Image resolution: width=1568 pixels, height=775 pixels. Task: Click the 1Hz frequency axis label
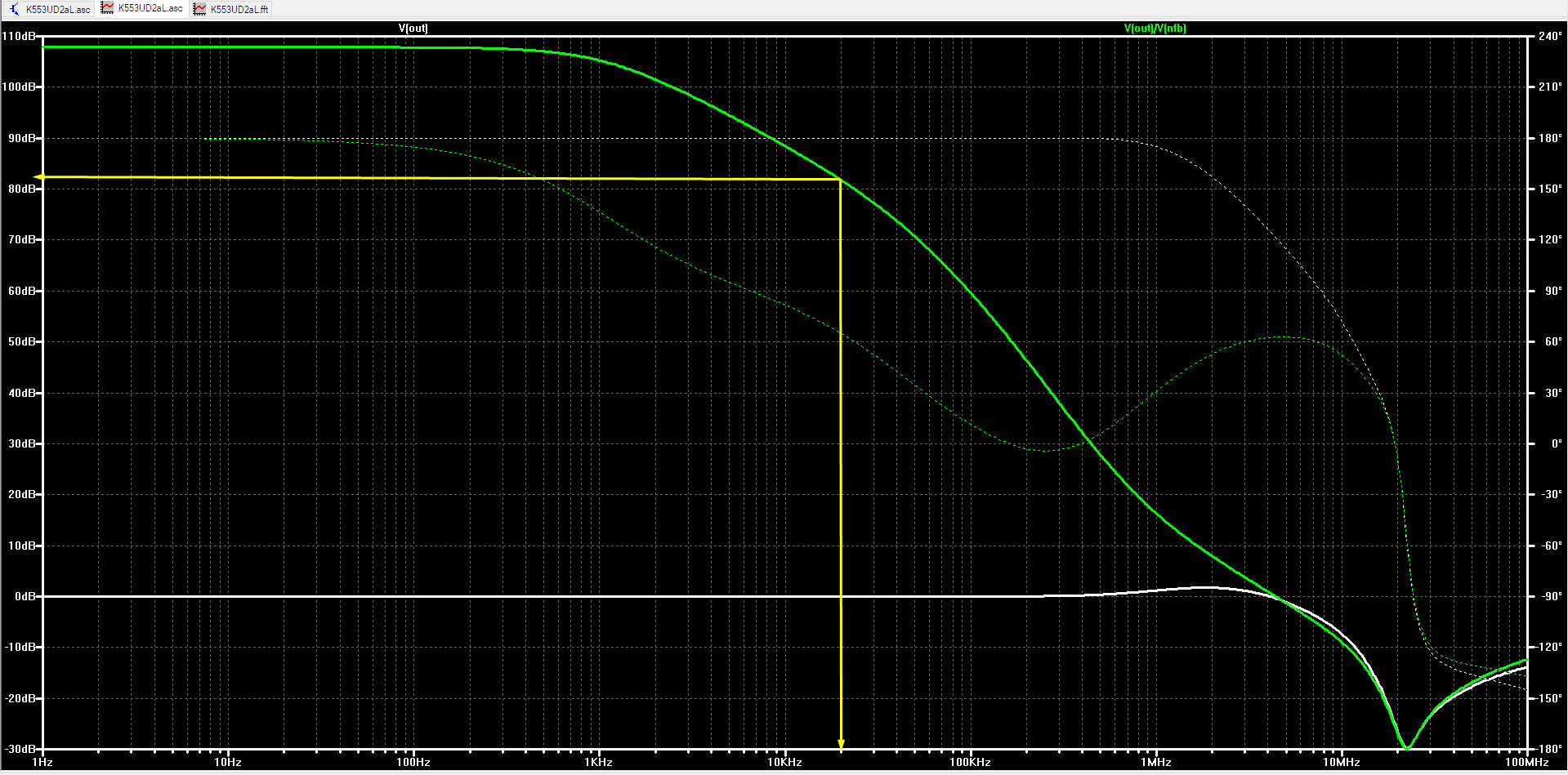(x=42, y=762)
